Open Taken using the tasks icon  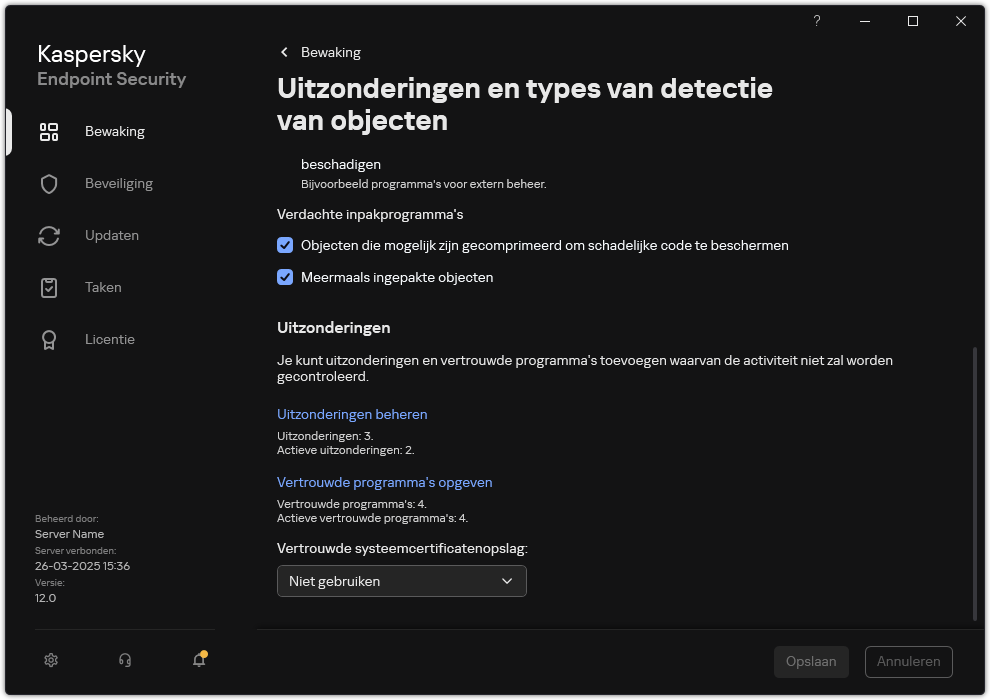(x=49, y=287)
